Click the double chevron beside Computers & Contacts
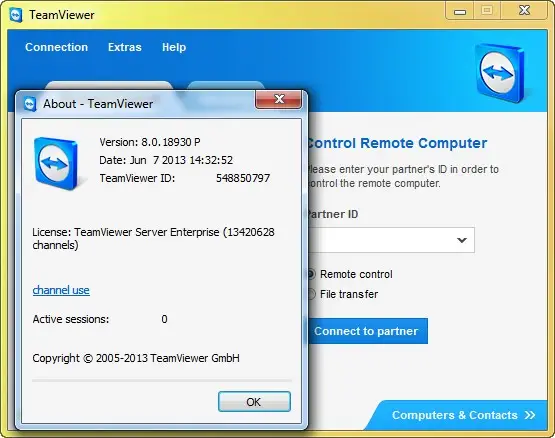555x438 pixels. (x=530, y=415)
